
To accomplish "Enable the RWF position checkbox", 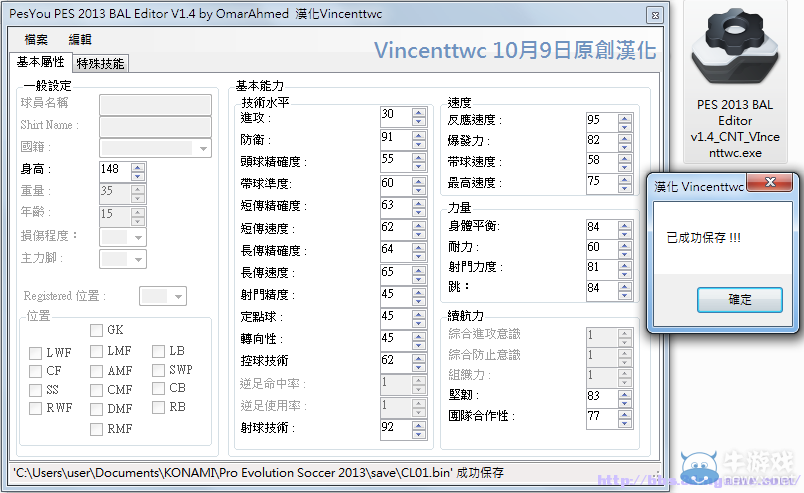I will 35,408.
